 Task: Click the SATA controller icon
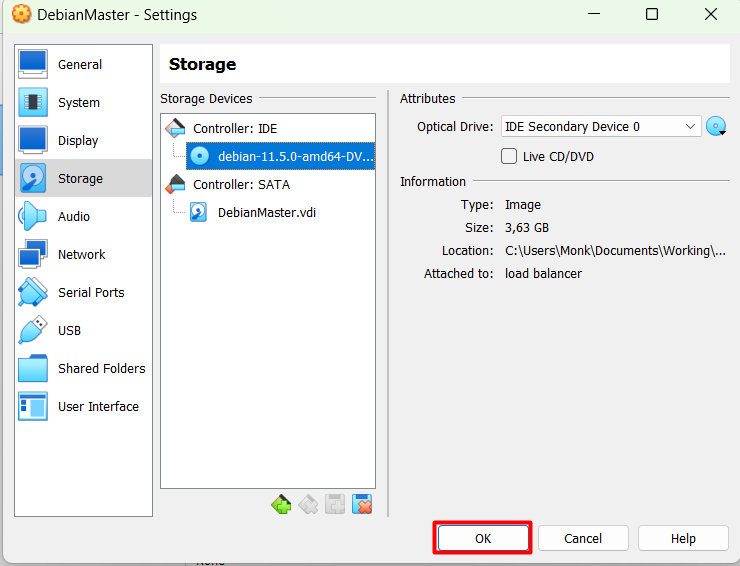coord(175,184)
